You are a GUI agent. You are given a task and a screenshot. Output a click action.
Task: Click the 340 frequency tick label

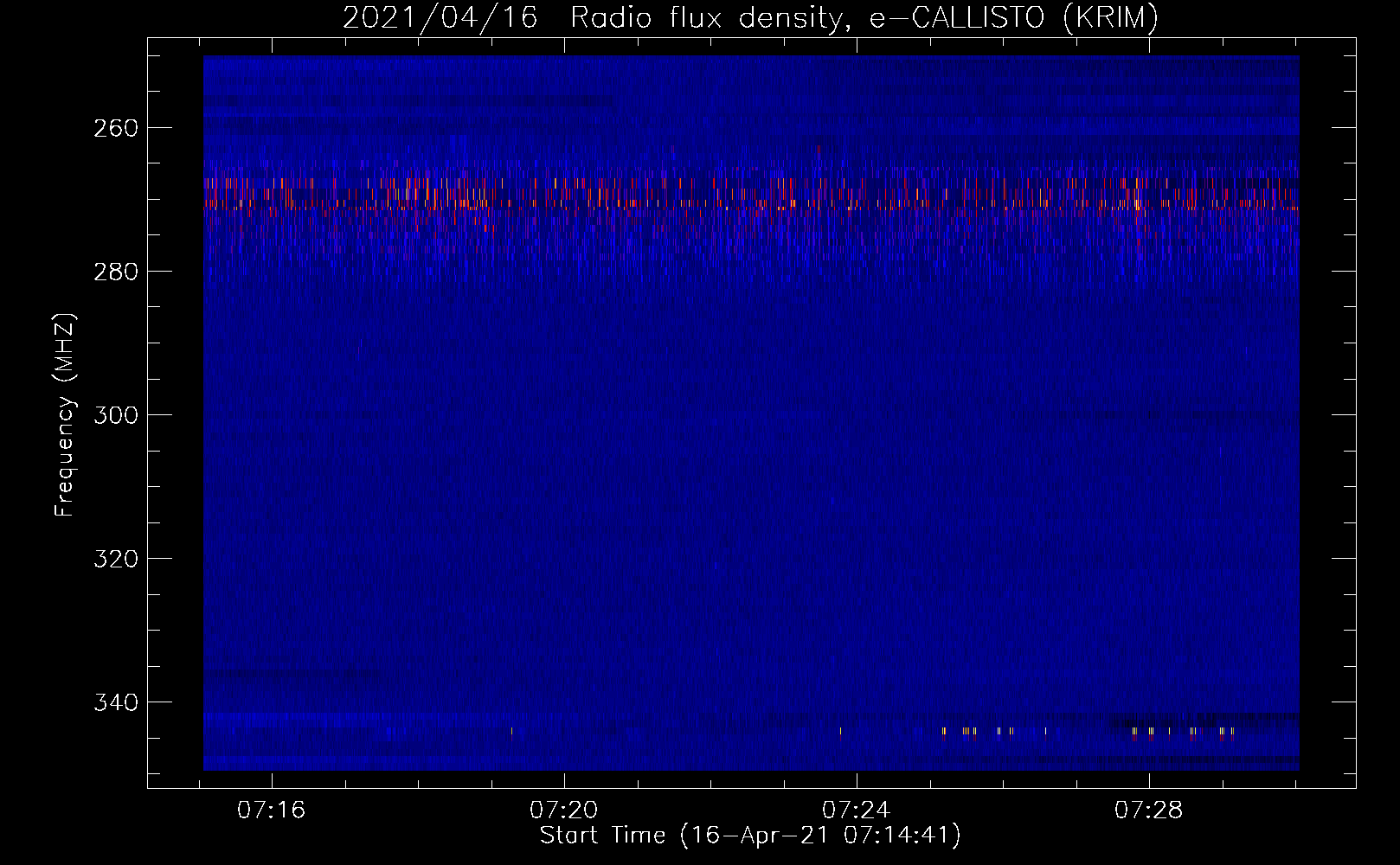(x=116, y=703)
